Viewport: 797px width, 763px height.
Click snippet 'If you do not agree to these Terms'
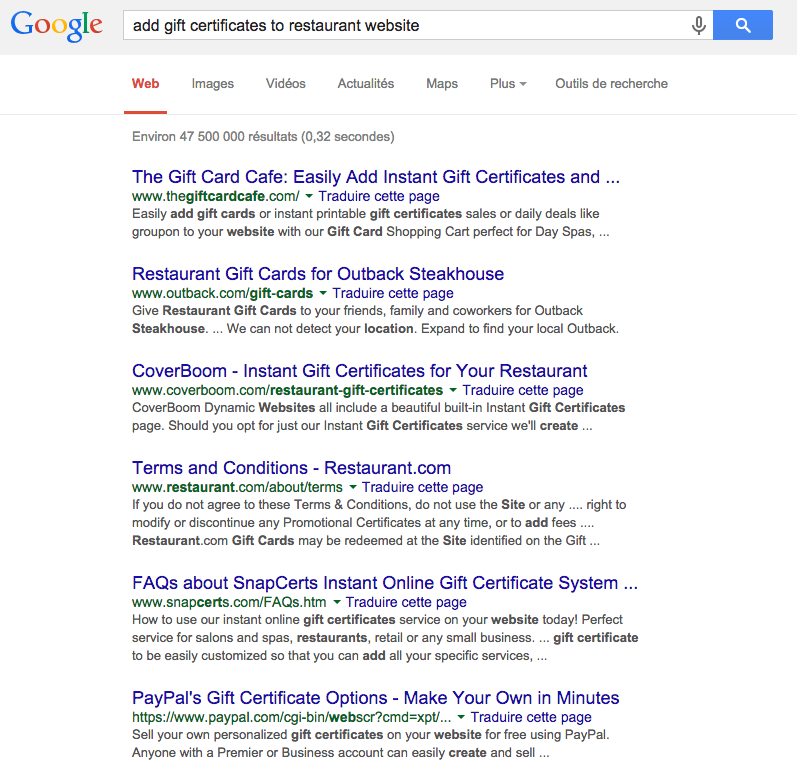click(379, 523)
